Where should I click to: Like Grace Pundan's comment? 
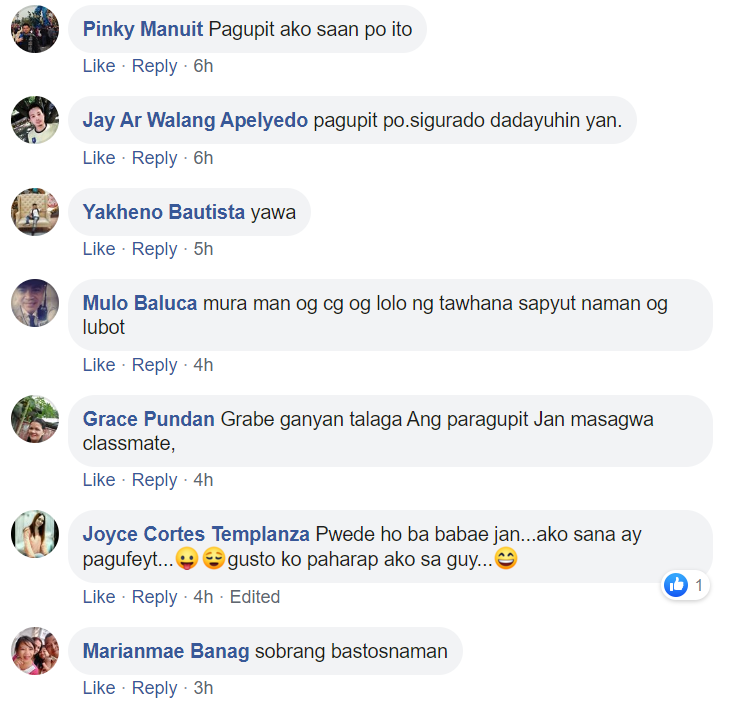99,480
